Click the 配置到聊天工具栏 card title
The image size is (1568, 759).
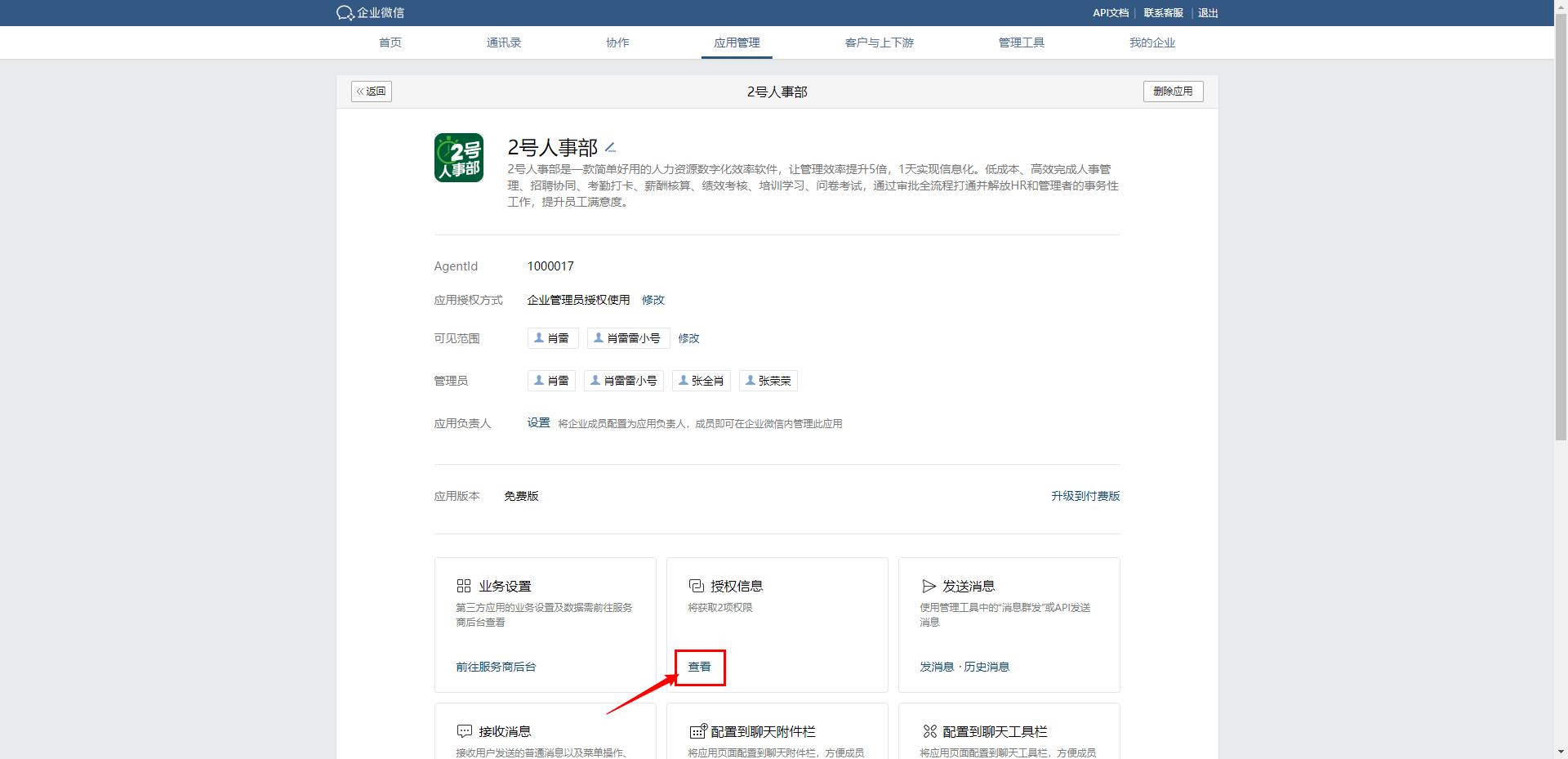pos(995,731)
